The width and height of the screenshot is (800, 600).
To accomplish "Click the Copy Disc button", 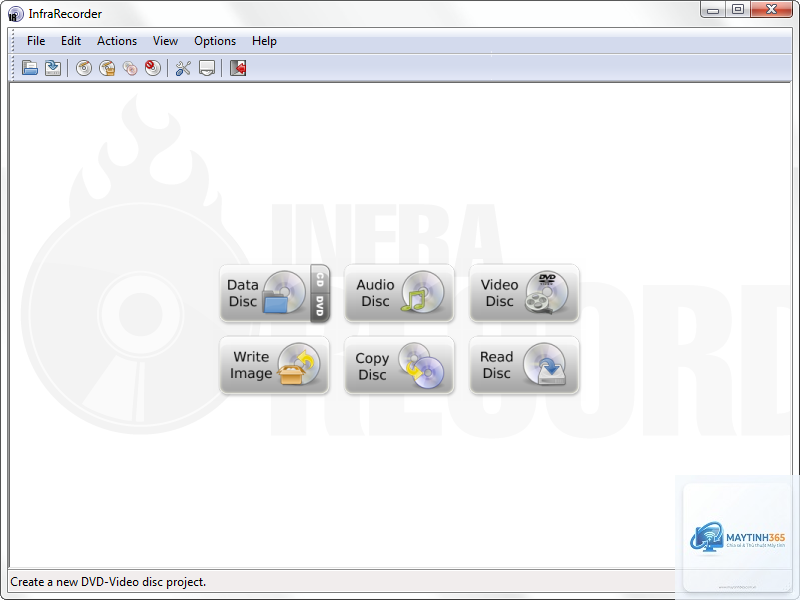I will coord(399,365).
